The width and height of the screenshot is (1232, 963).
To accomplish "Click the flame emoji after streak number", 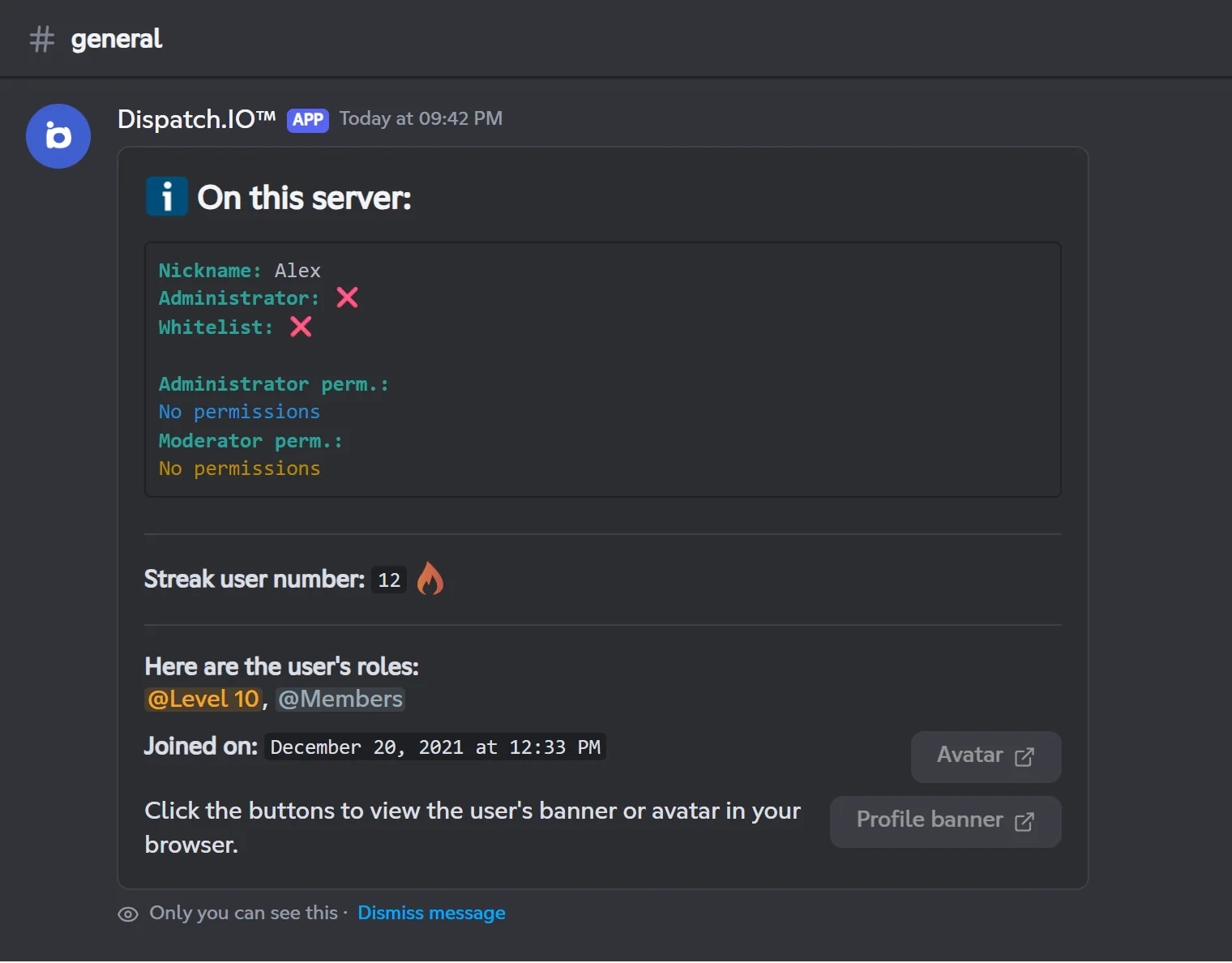I will click(430, 579).
